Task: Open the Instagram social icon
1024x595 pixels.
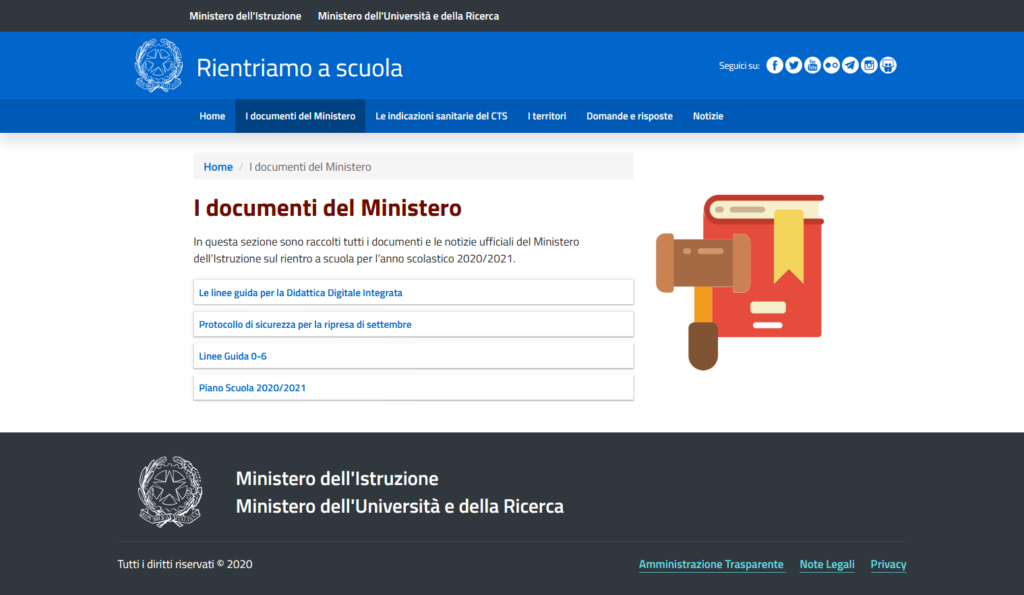Action: coord(869,65)
